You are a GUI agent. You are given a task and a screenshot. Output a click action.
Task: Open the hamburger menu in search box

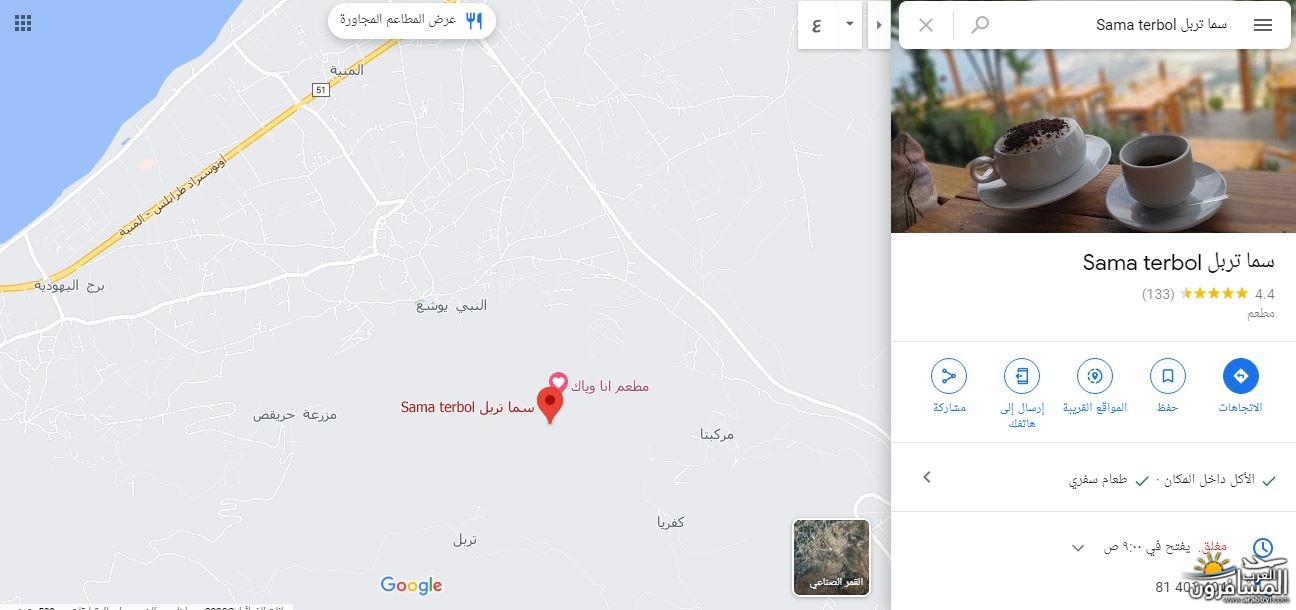click(1263, 25)
